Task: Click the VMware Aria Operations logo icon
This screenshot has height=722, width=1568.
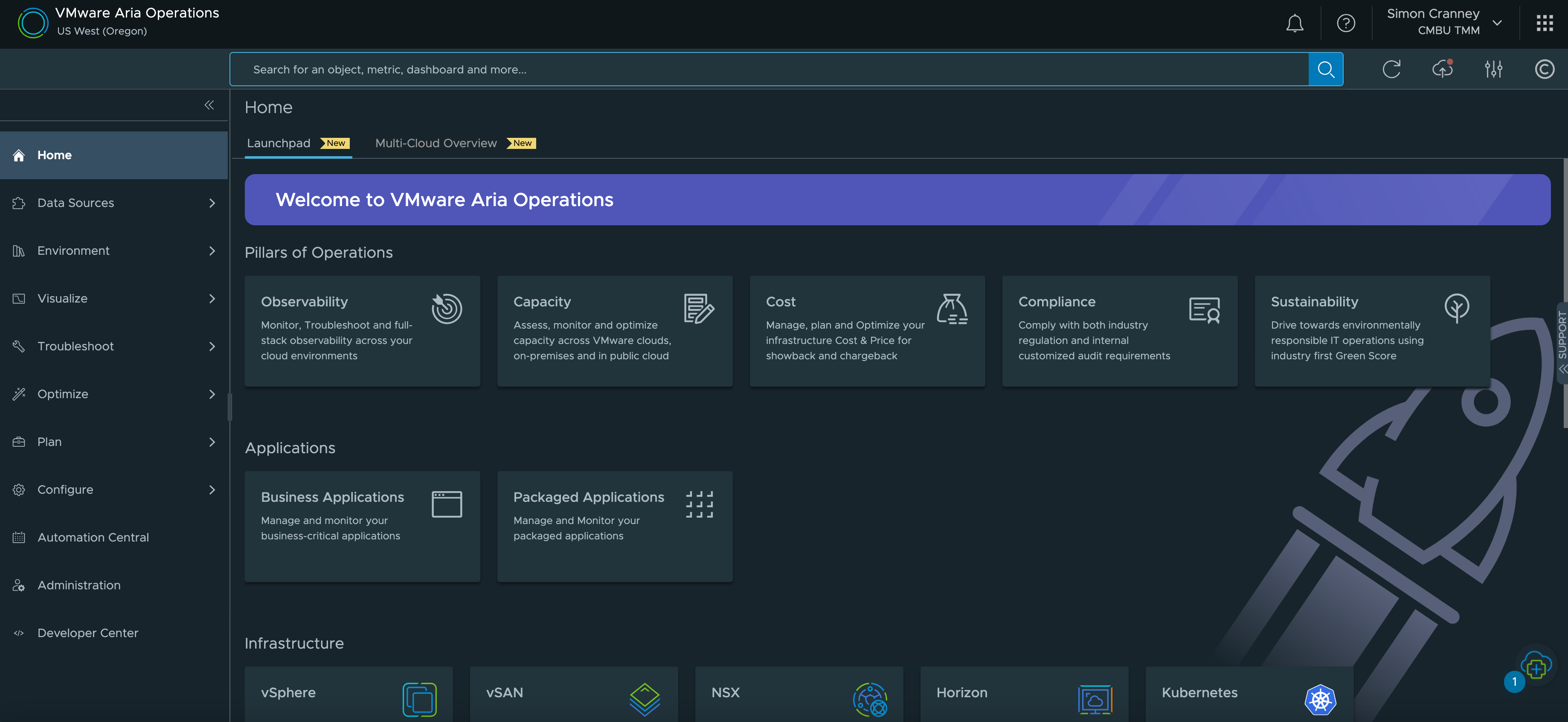Action: pos(33,23)
